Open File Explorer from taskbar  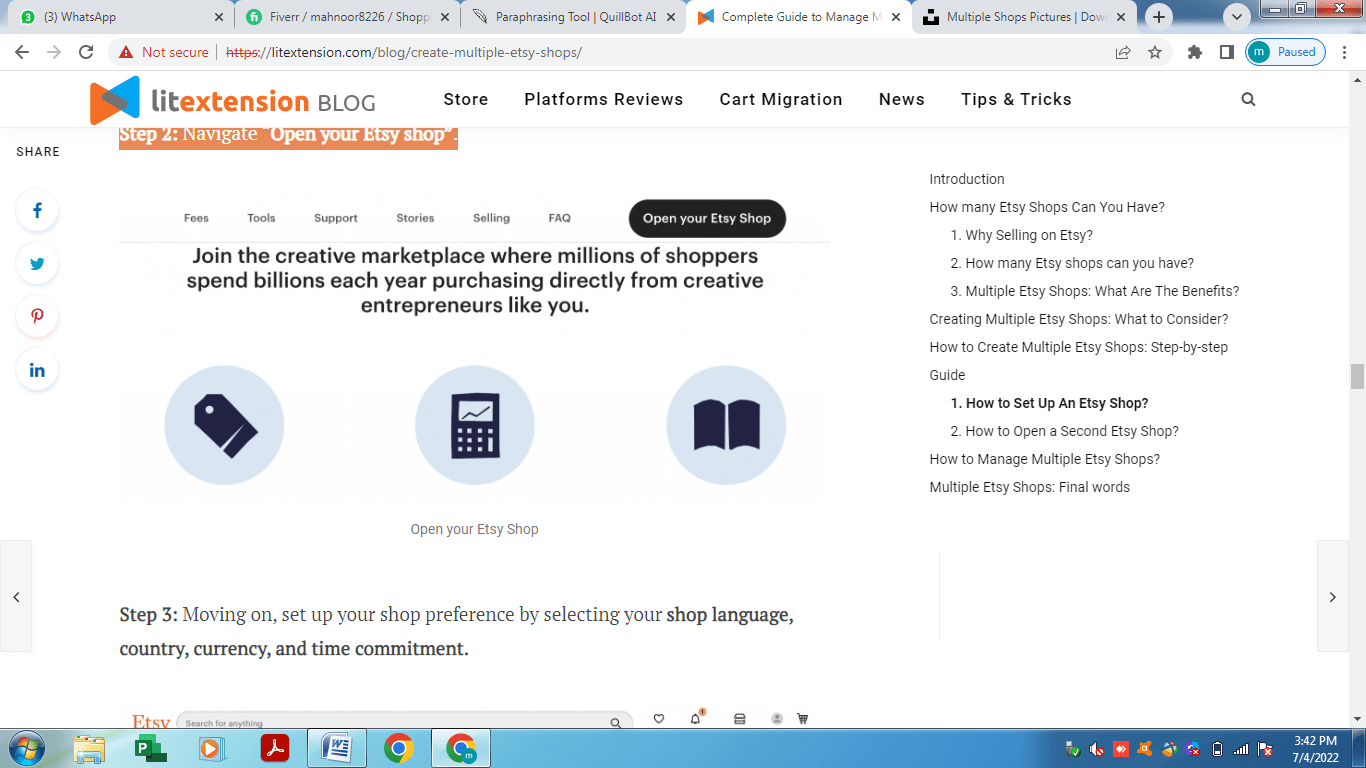click(x=89, y=748)
